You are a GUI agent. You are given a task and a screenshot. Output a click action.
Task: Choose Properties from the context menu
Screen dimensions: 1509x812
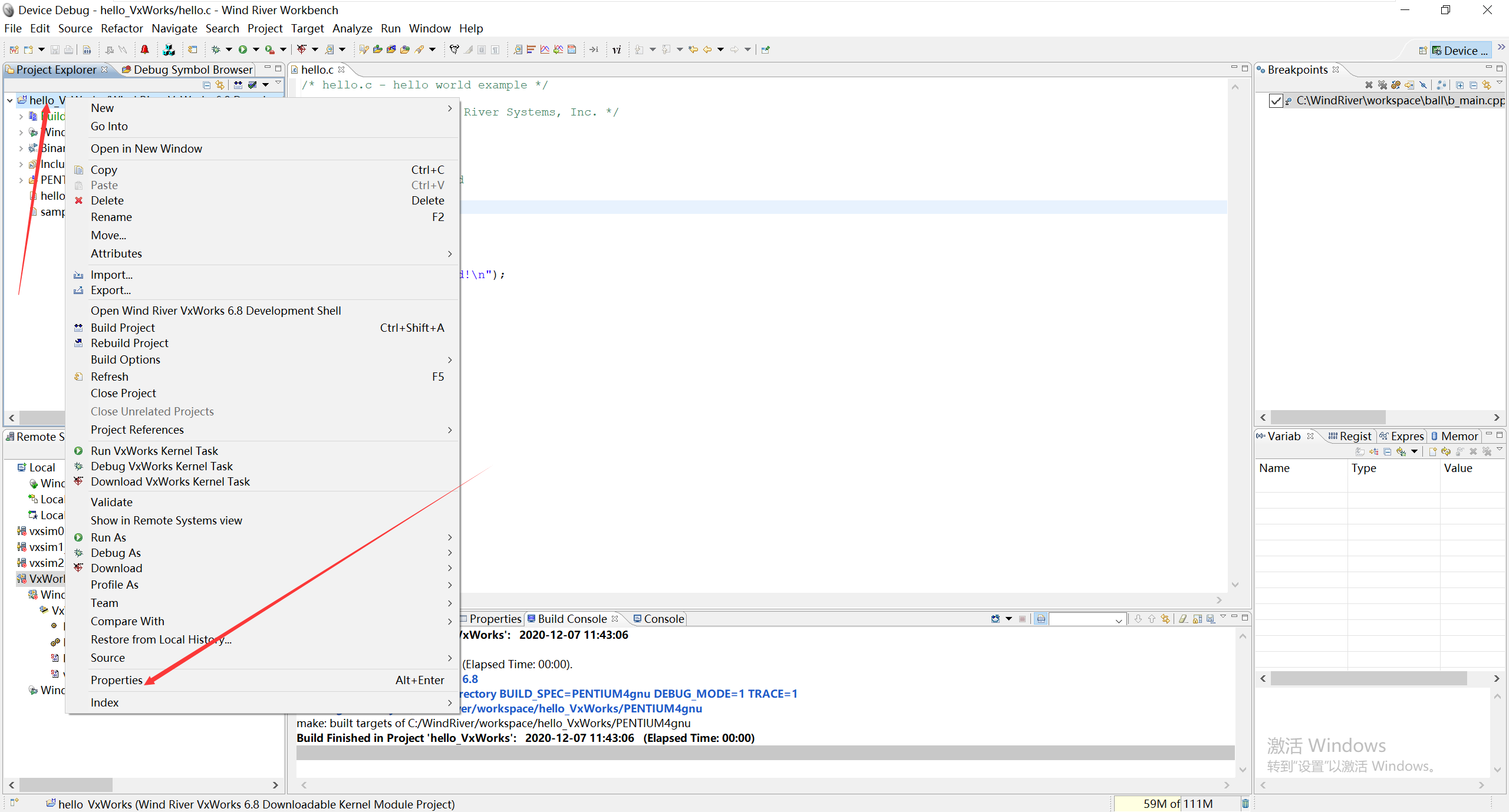[x=117, y=680]
